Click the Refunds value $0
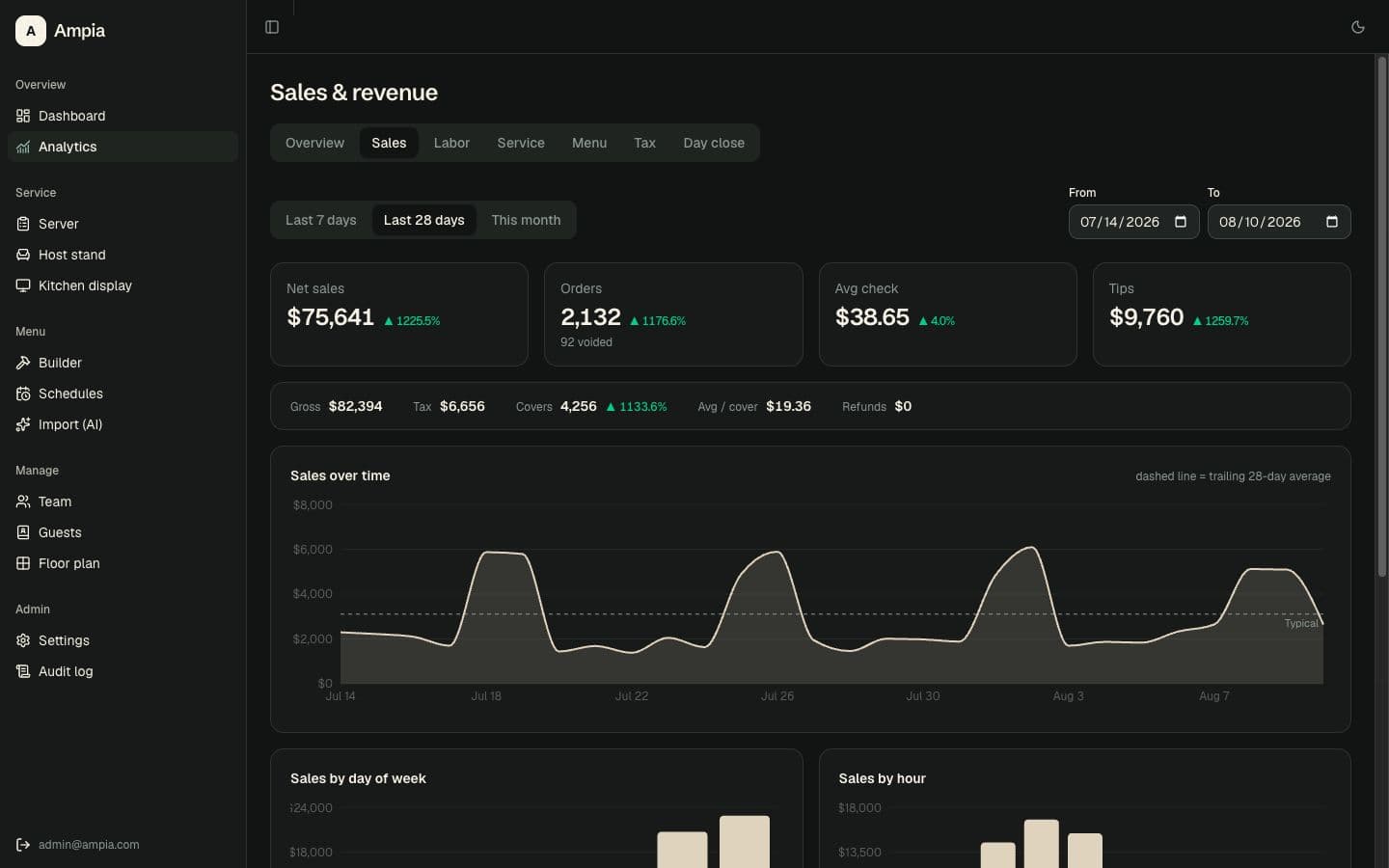The height and width of the screenshot is (868, 1389). pos(903,406)
